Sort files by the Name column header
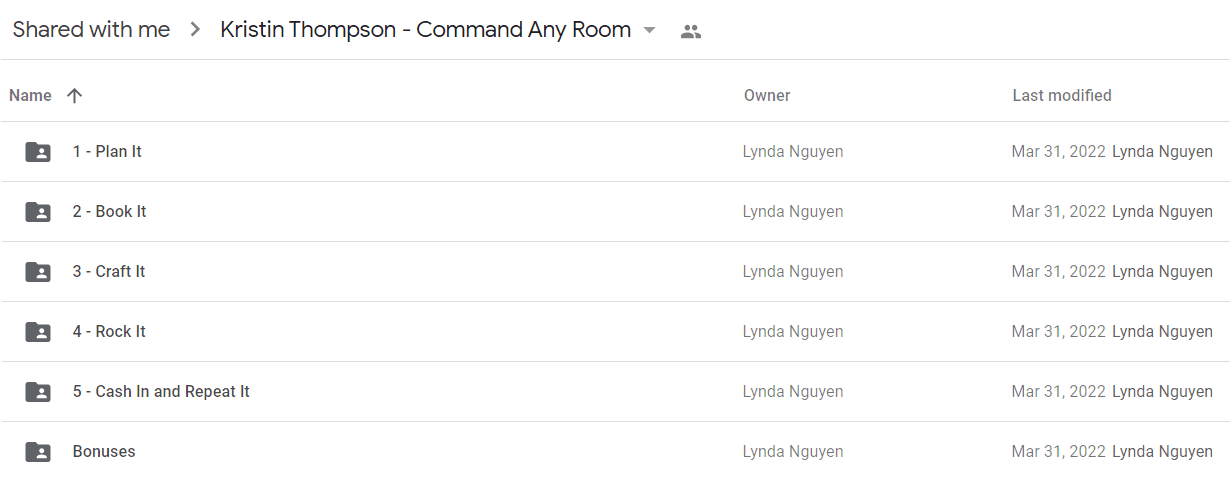 pyautogui.click(x=30, y=96)
